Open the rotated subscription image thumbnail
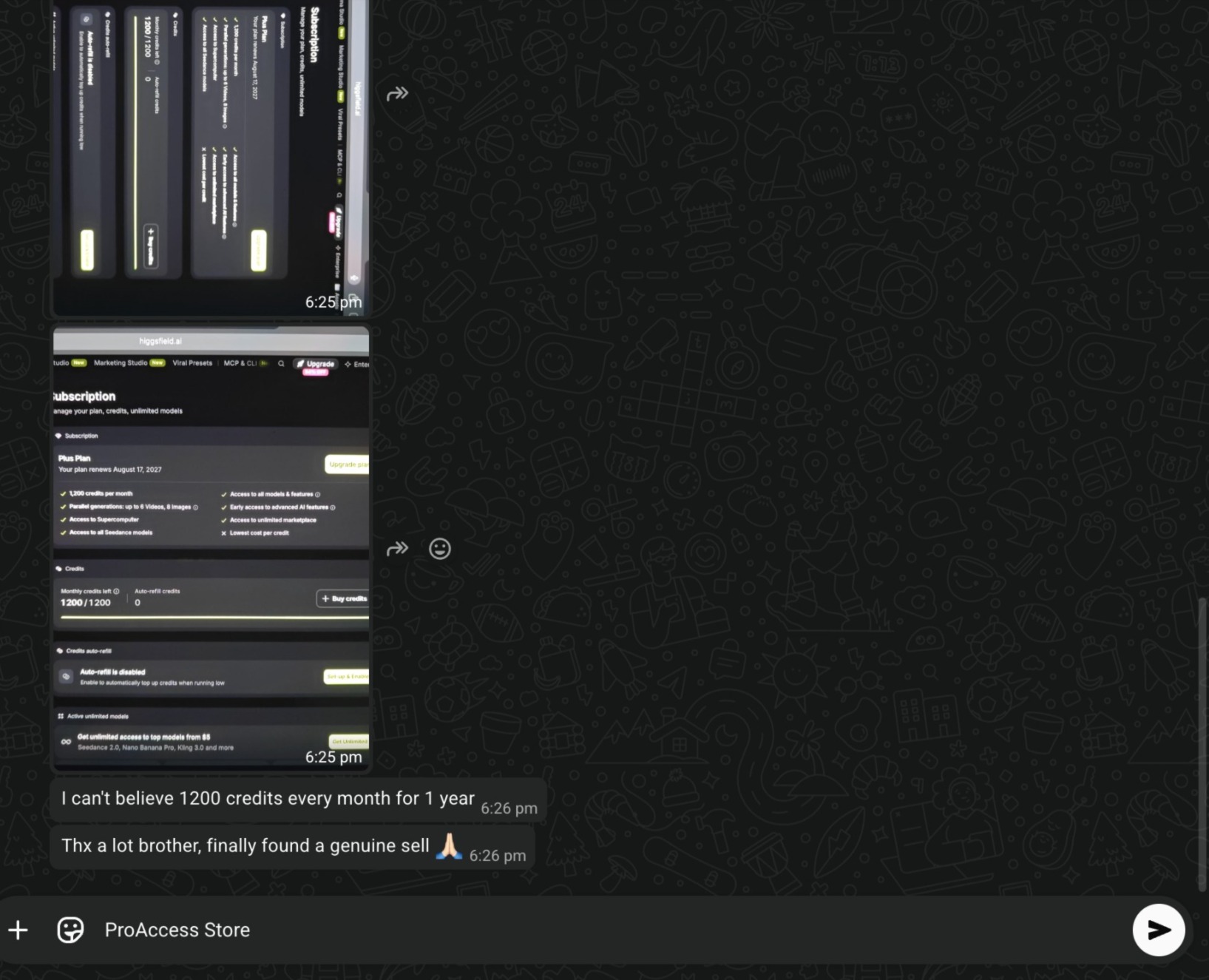The image size is (1209, 980). point(211,158)
